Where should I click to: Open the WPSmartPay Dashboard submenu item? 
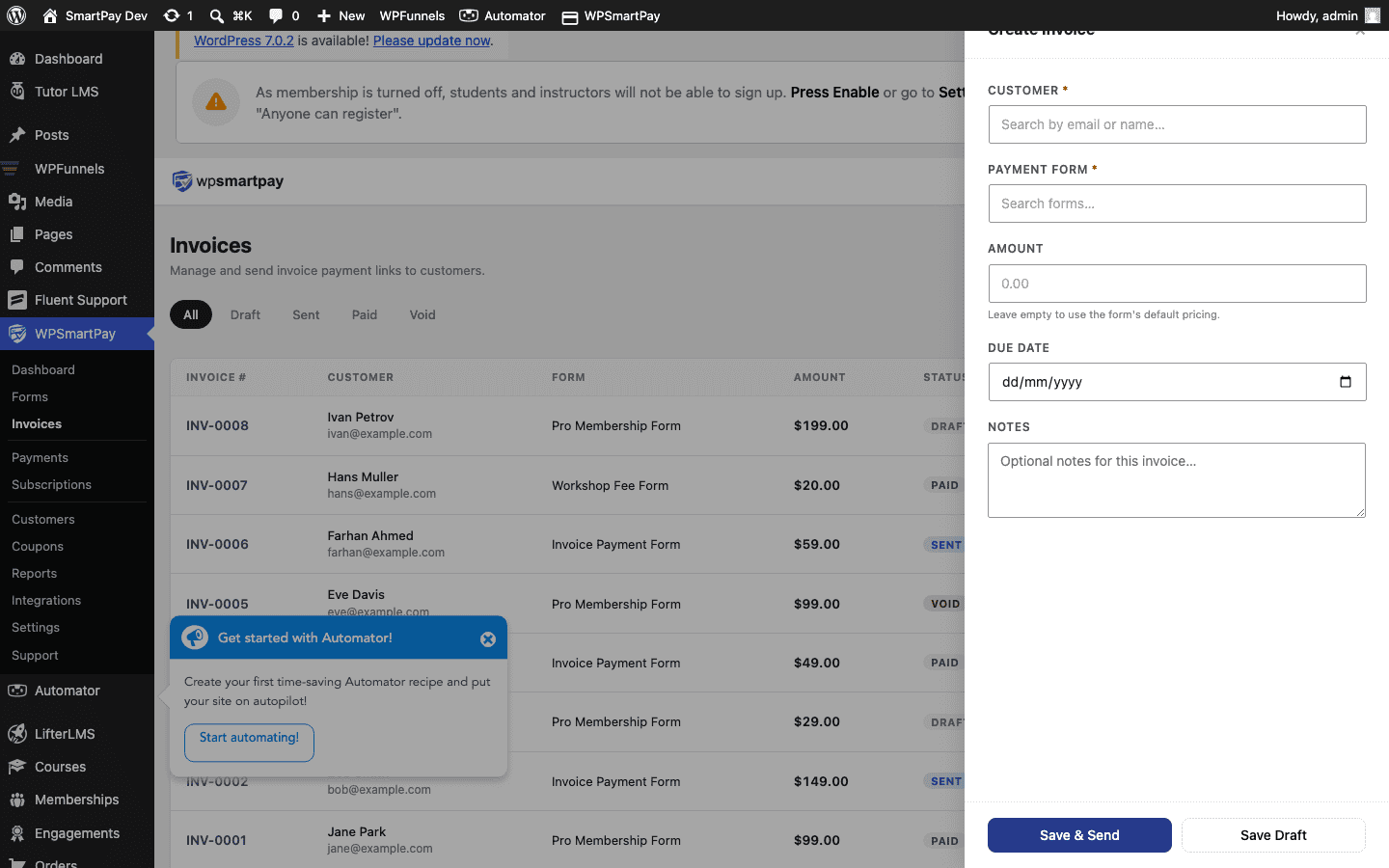[43, 369]
